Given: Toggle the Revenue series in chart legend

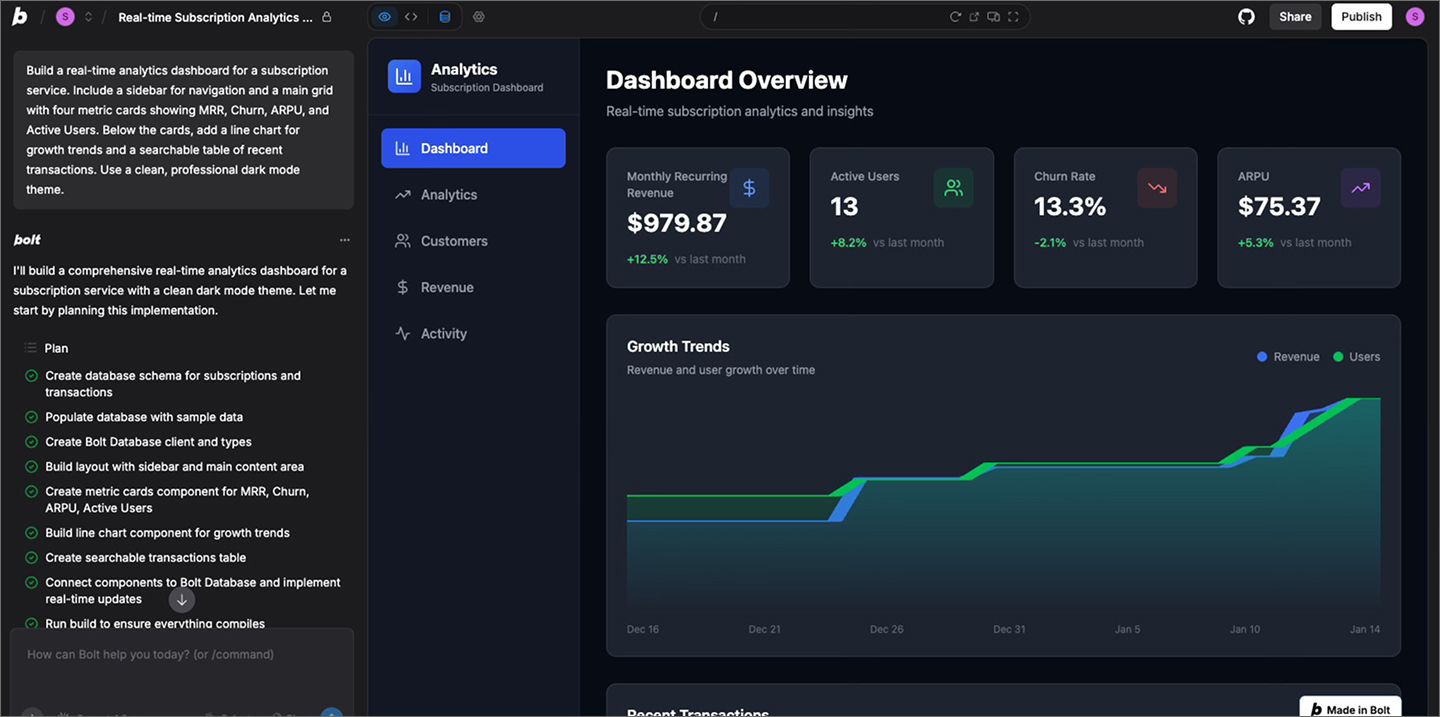Looking at the screenshot, I should coord(1288,356).
